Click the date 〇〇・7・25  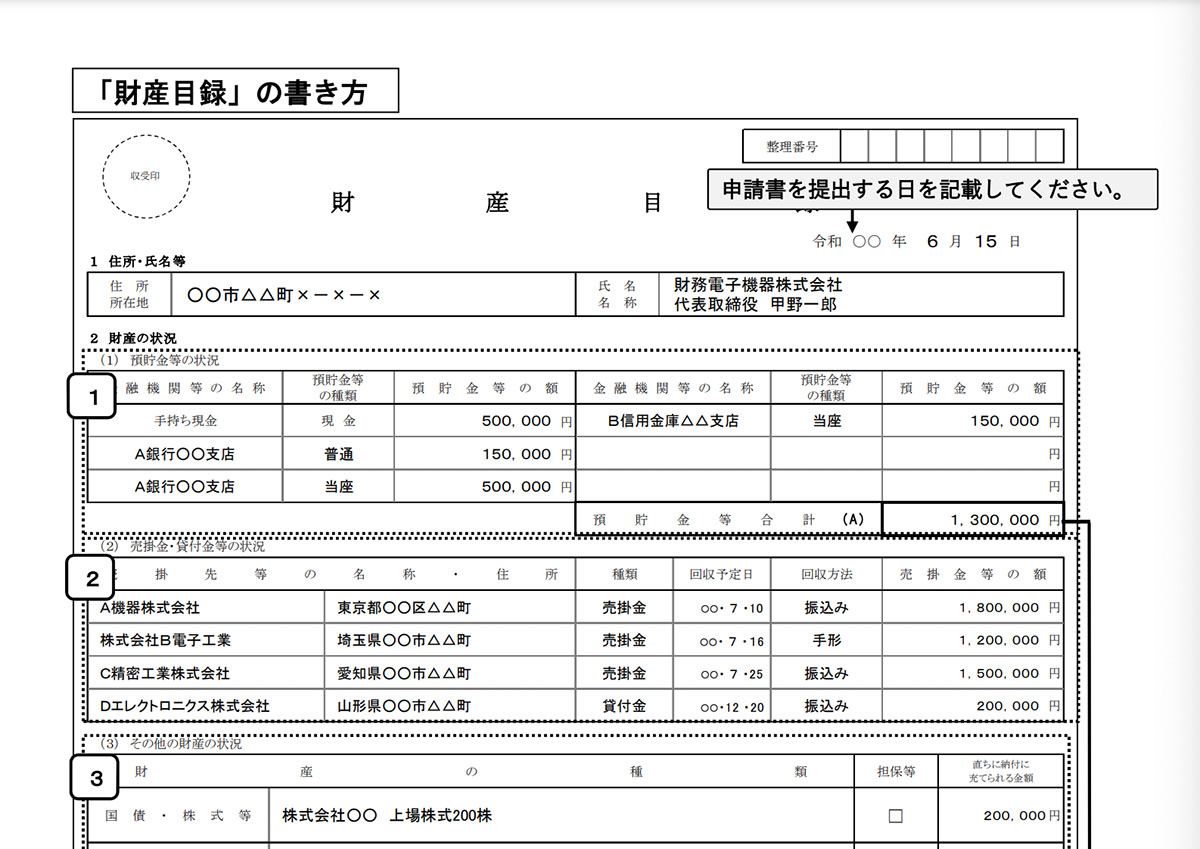coord(731,674)
